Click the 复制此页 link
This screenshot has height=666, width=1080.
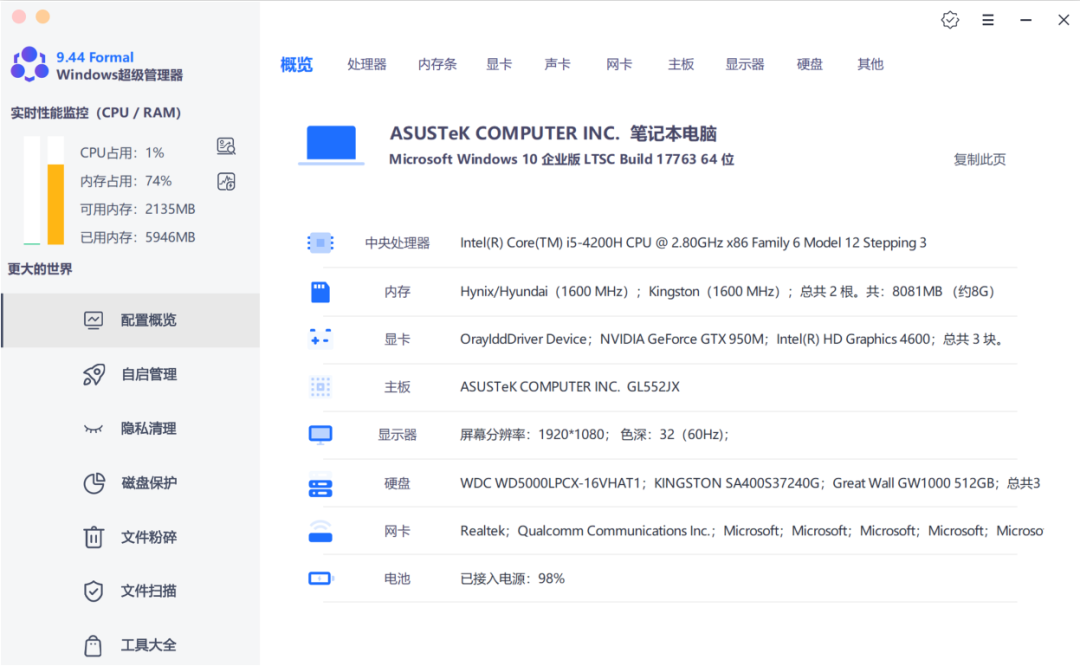979,160
